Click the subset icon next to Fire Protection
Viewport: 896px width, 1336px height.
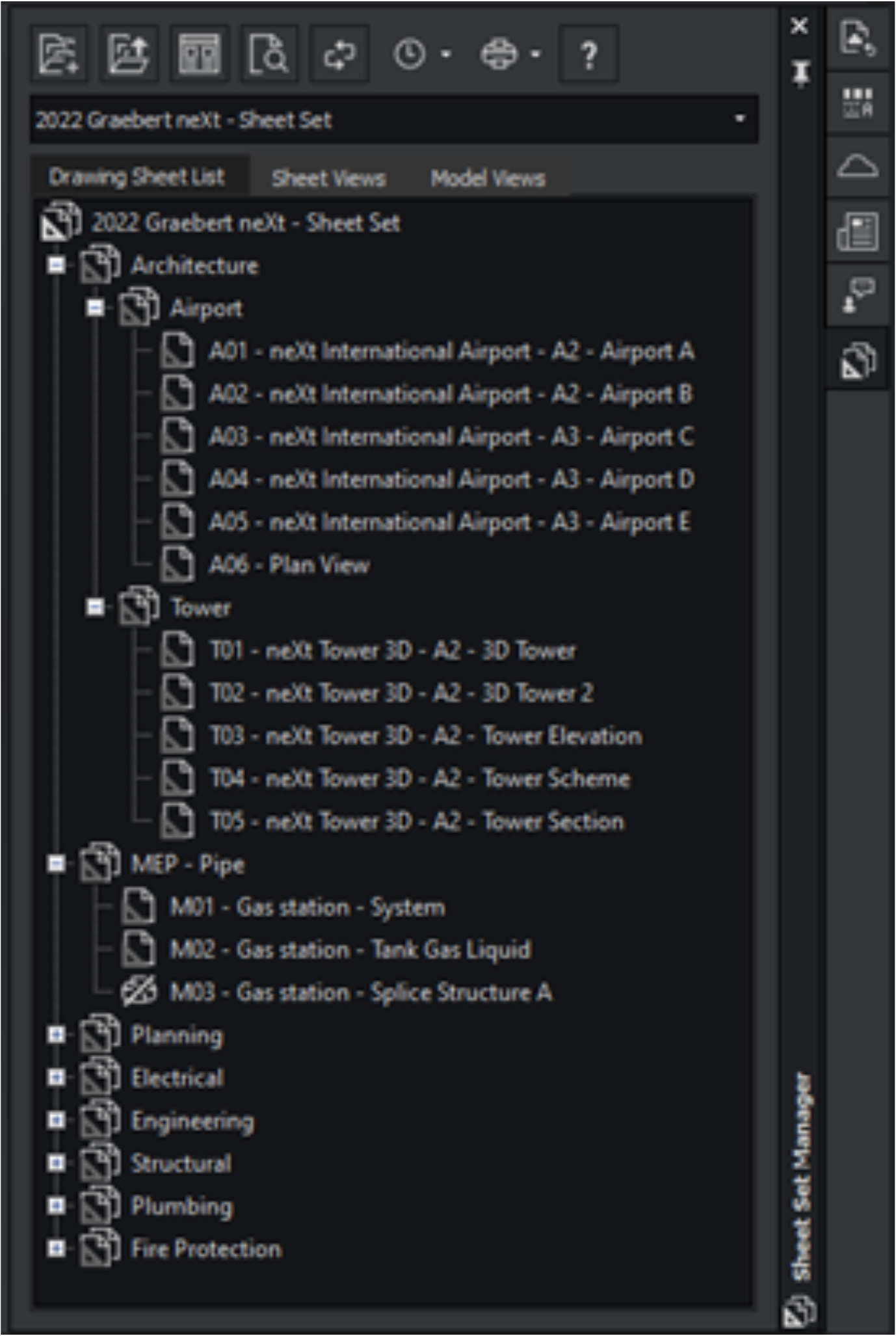pyautogui.click(x=100, y=1248)
